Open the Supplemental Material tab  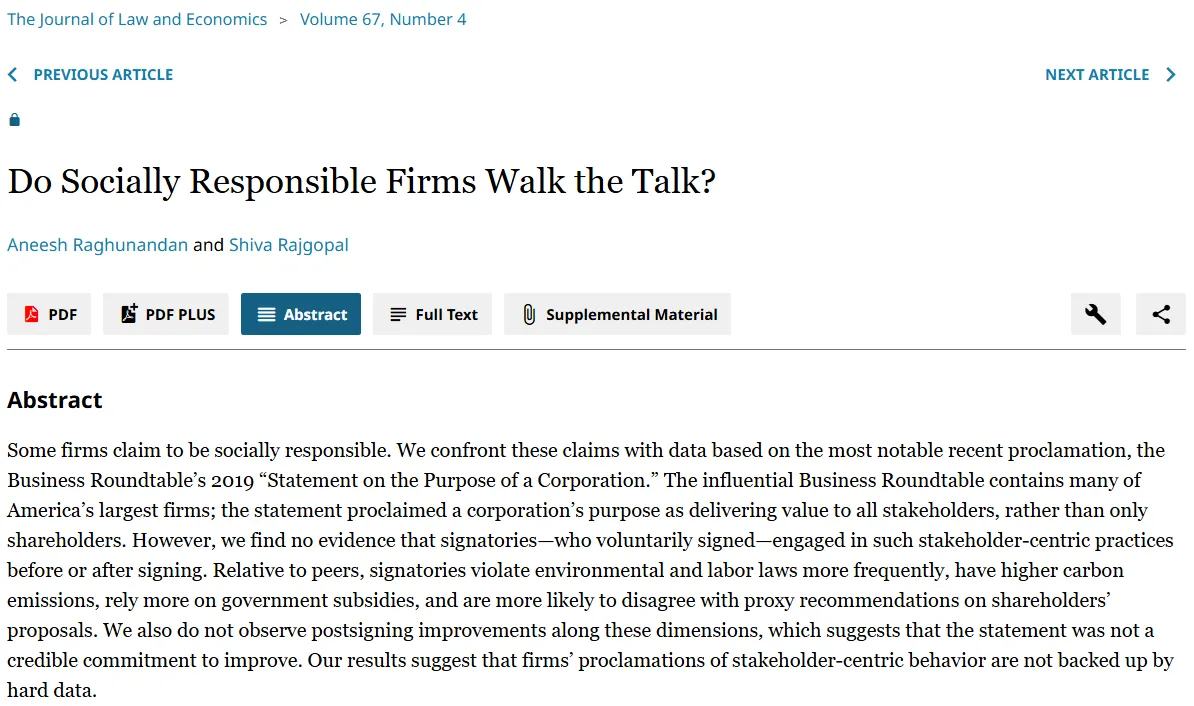(631, 314)
